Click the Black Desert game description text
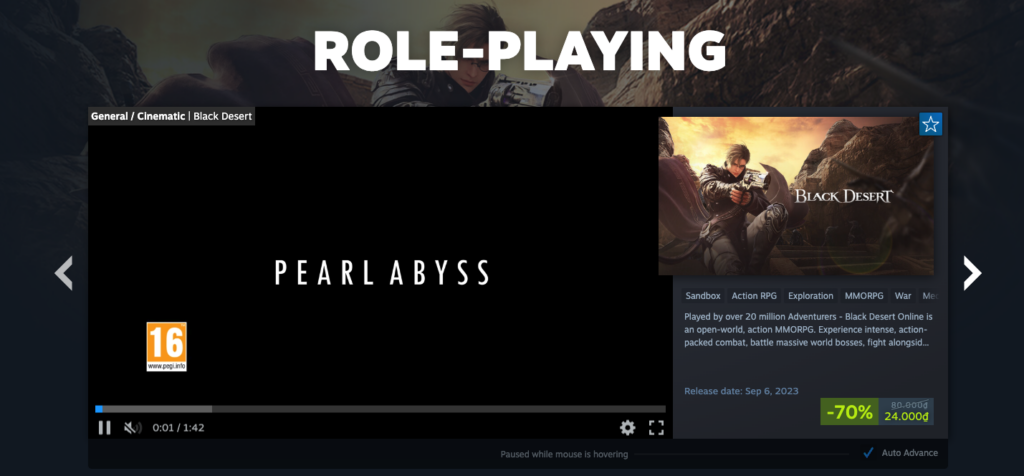Screen dimensions: 1024x476 point(807,329)
